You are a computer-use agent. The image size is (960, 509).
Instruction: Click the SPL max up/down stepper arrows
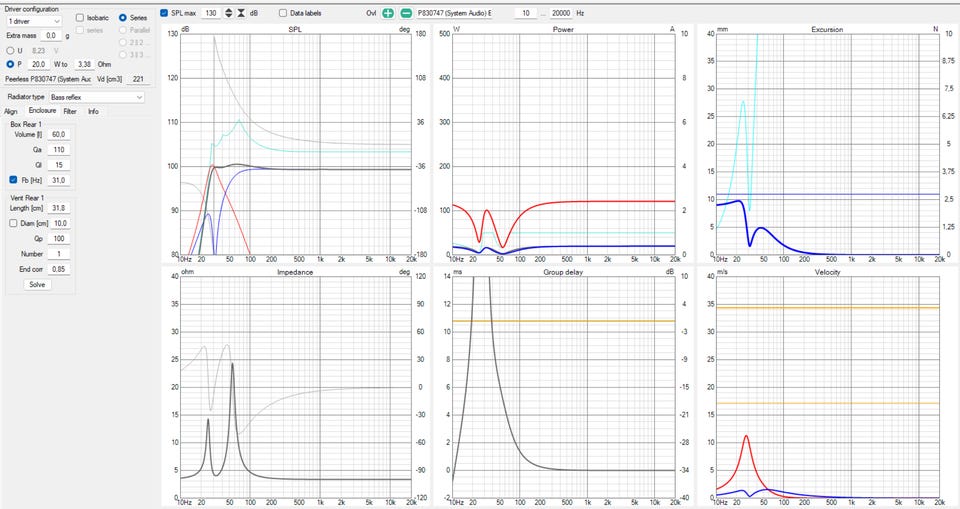[x=228, y=13]
